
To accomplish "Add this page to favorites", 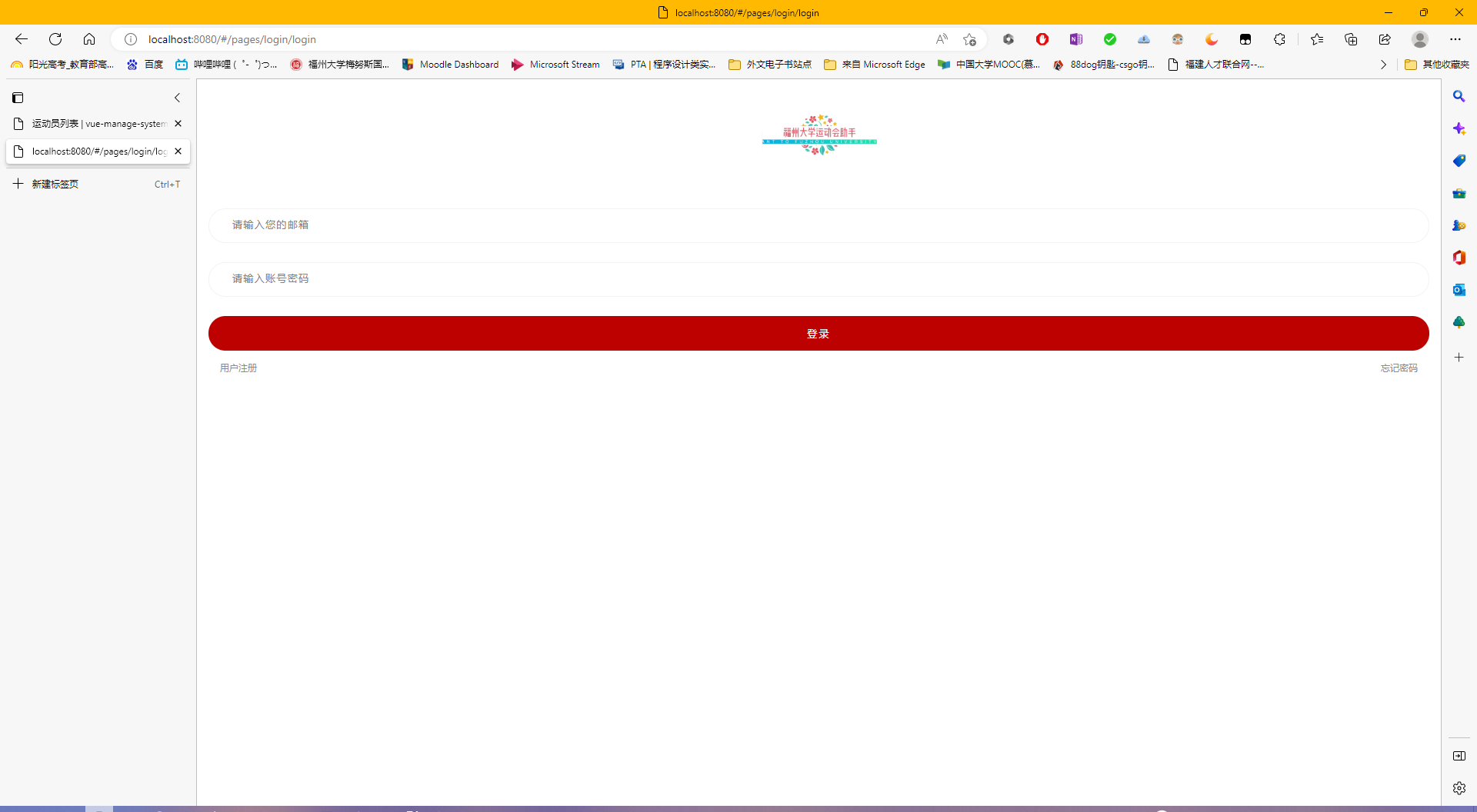I will tap(969, 39).
